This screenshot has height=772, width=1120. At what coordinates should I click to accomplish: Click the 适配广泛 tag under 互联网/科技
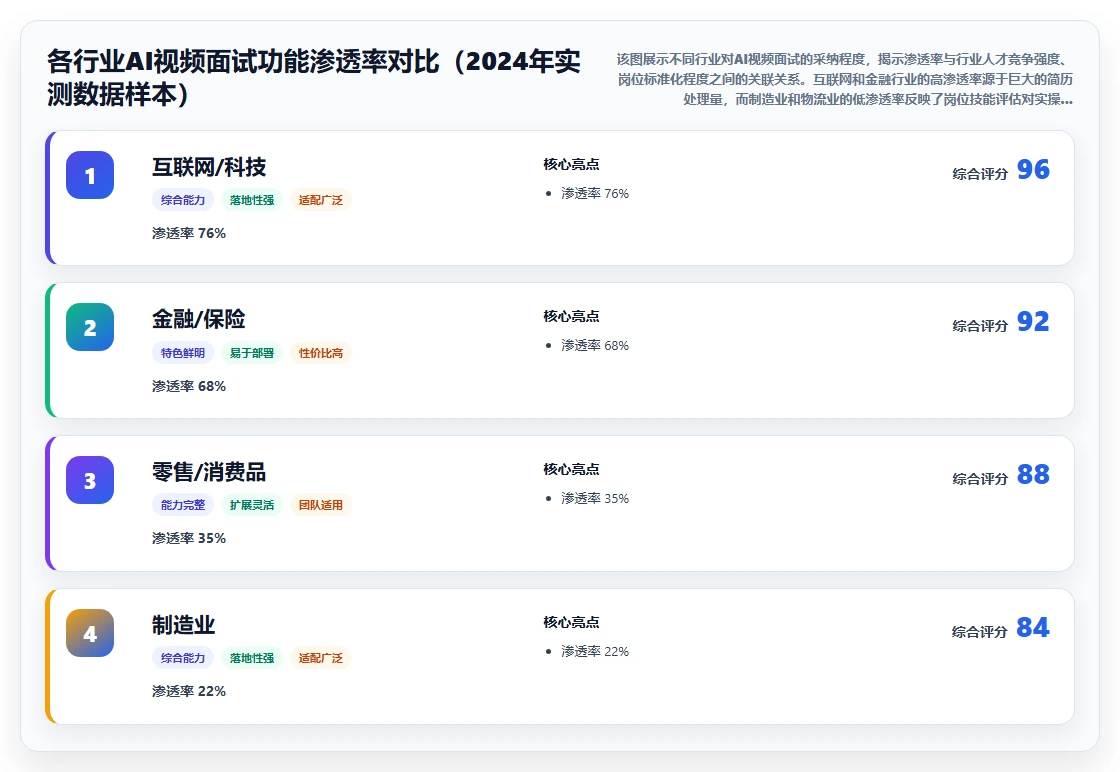pyautogui.click(x=321, y=200)
